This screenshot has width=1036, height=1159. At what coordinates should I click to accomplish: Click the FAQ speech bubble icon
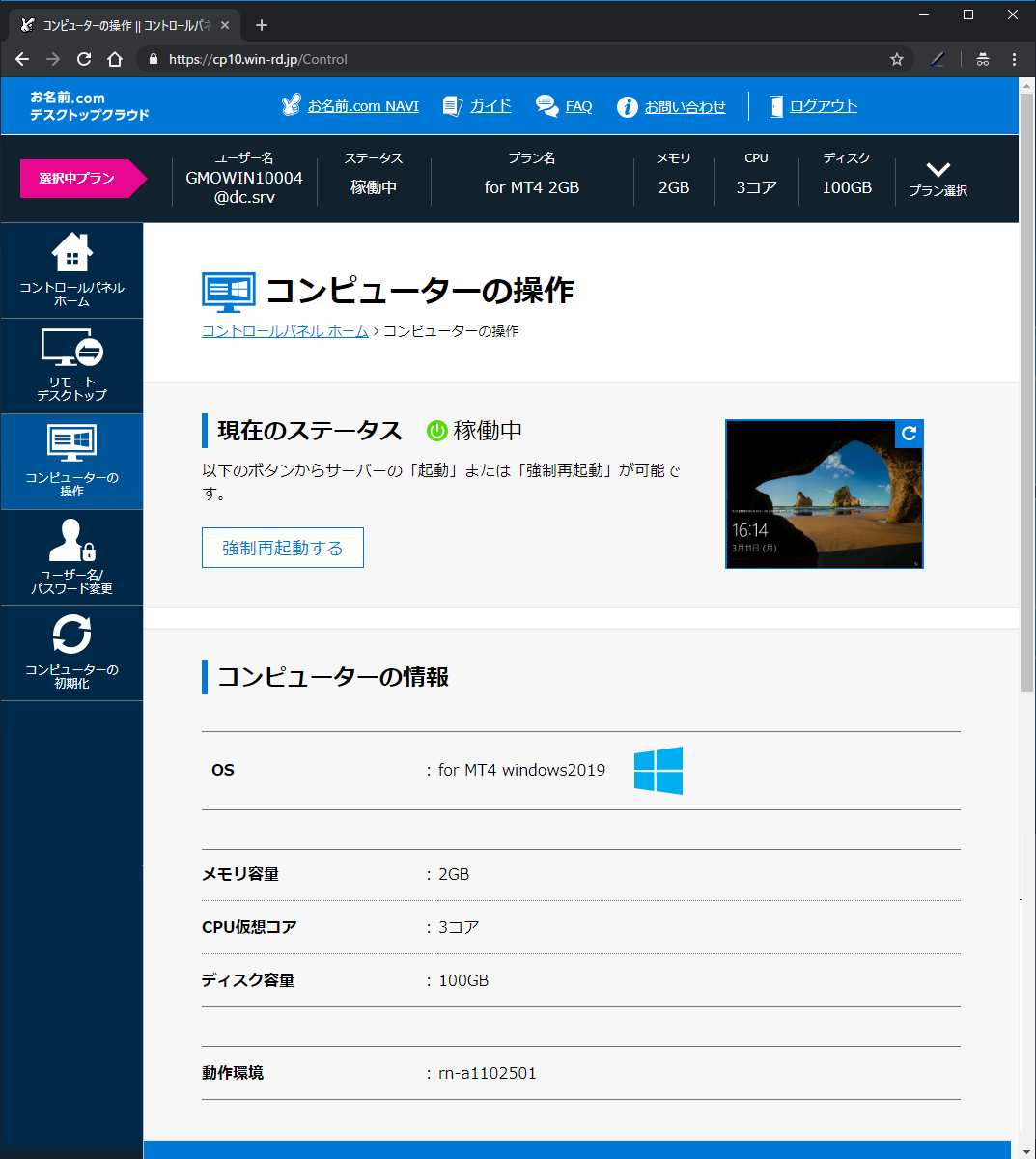[547, 105]
